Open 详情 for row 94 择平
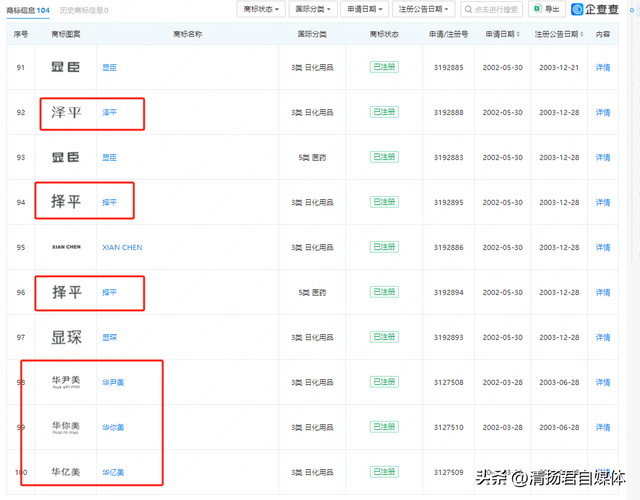 click(x=603, y=202)
